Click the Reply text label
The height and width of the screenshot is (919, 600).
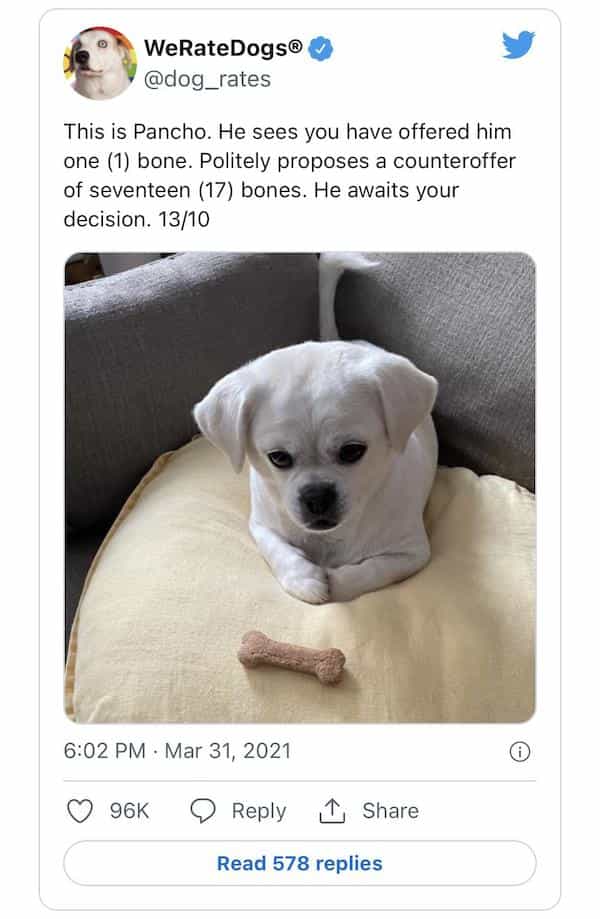(259, 811)
